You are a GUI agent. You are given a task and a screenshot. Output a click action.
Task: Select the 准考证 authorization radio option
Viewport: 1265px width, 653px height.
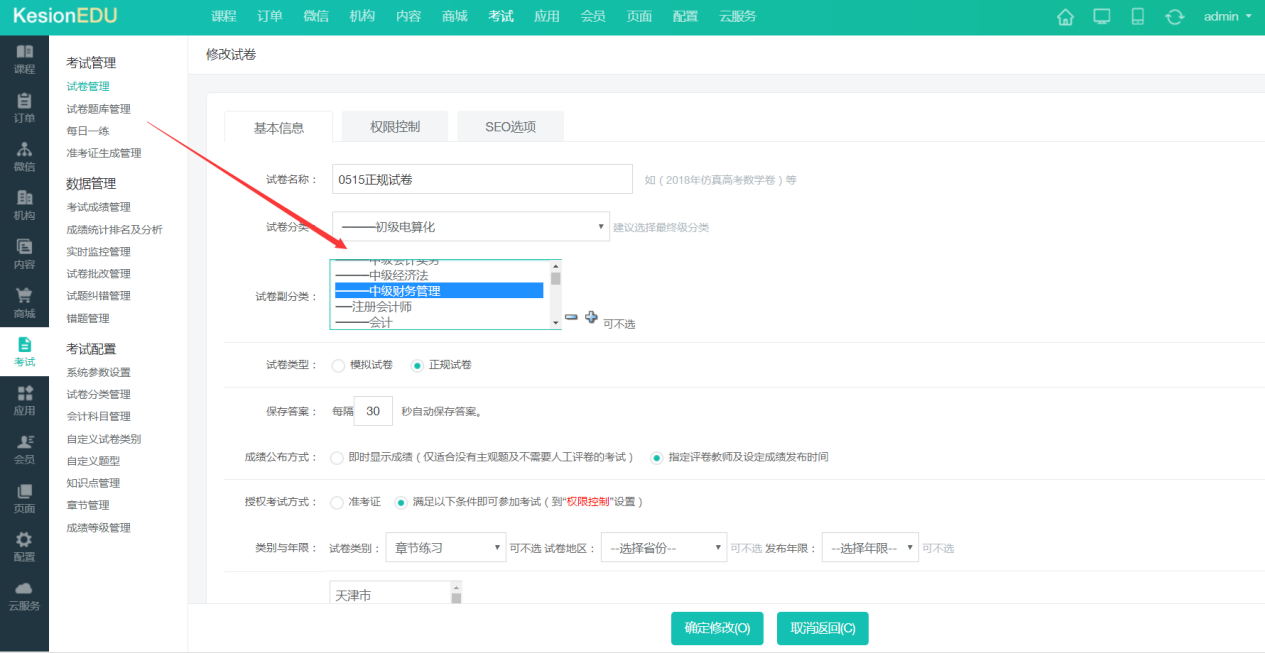point(337,502)
